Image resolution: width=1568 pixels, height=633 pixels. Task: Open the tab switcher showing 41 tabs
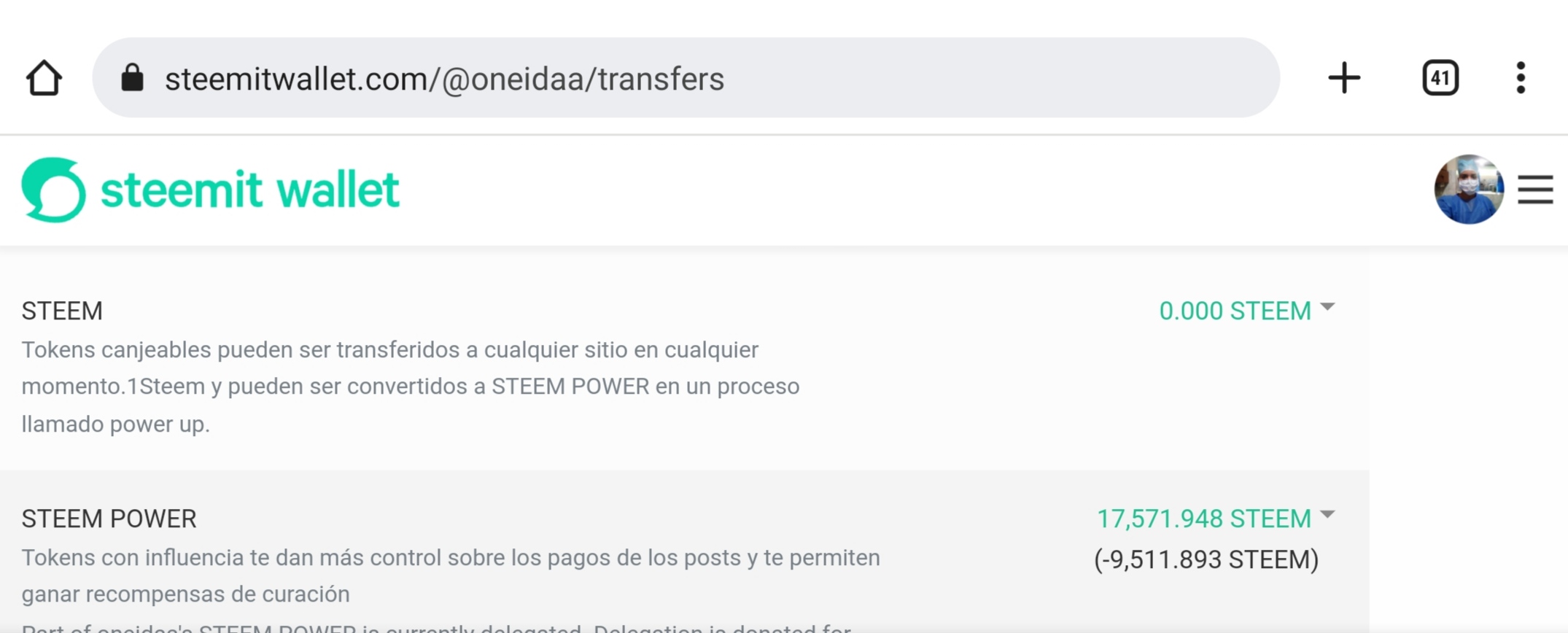click(x=1440, y=78)
